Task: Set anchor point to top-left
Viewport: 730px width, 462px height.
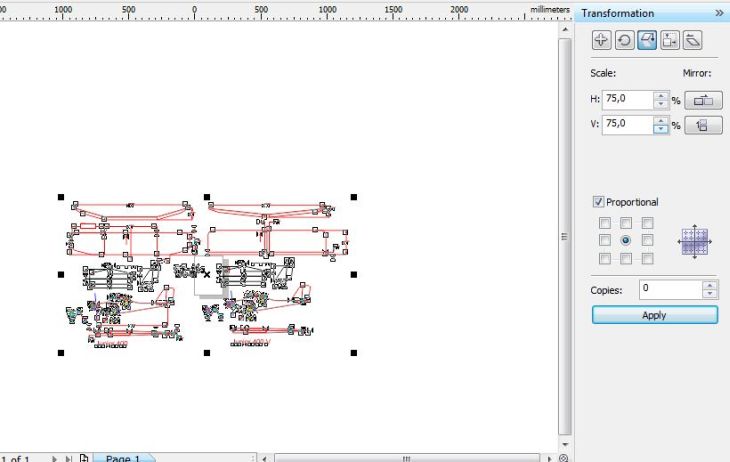Action: pos(604,223)
